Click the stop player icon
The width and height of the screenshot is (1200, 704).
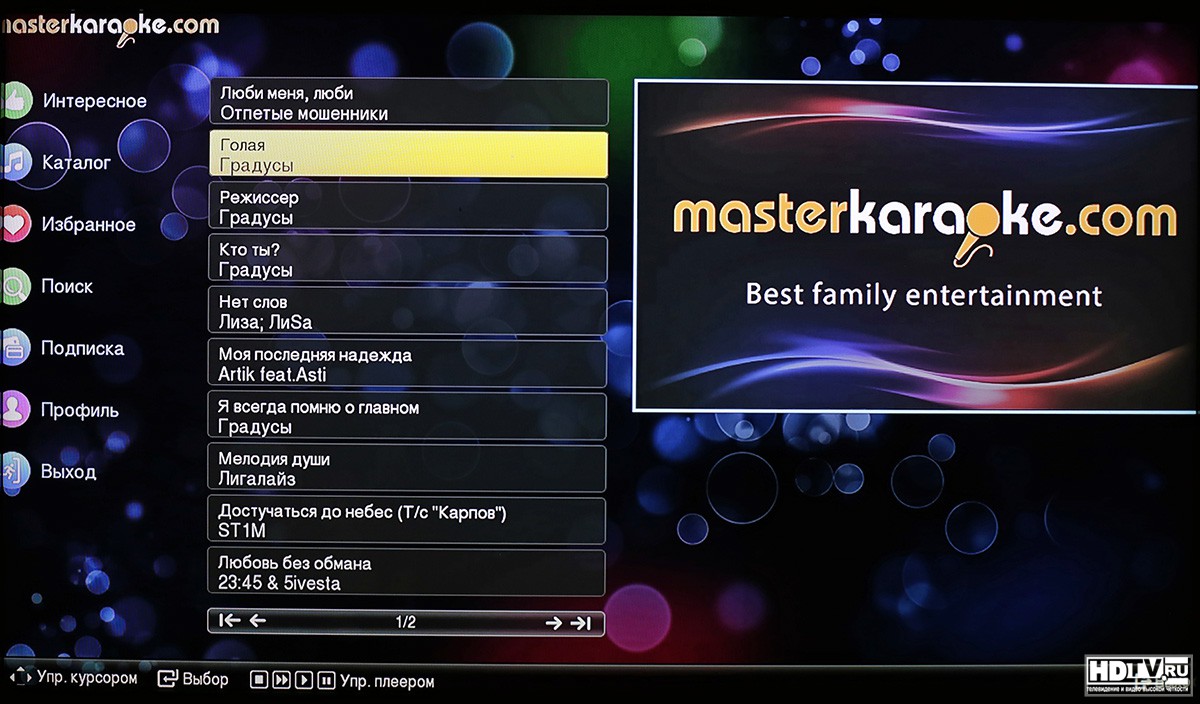click(259, 681)
